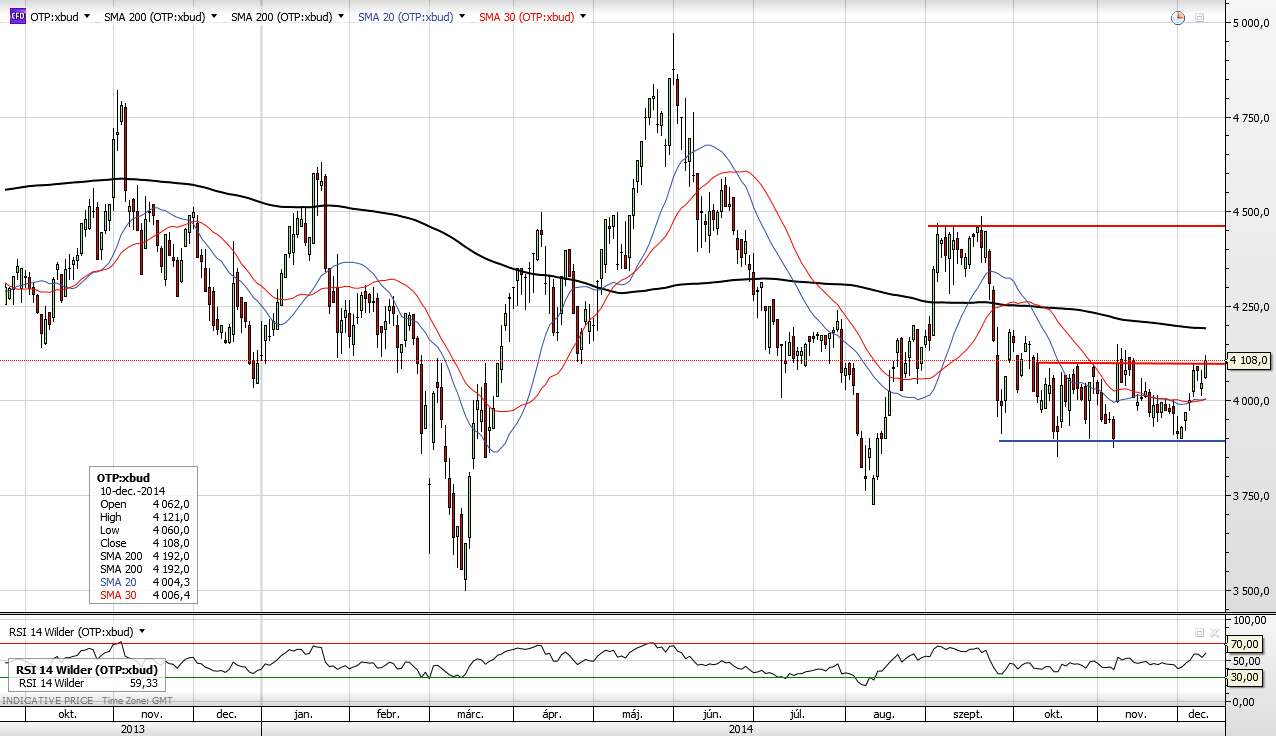Click the 4 500,0 price axis label

pyautogui.click(x=1252, y=212)
